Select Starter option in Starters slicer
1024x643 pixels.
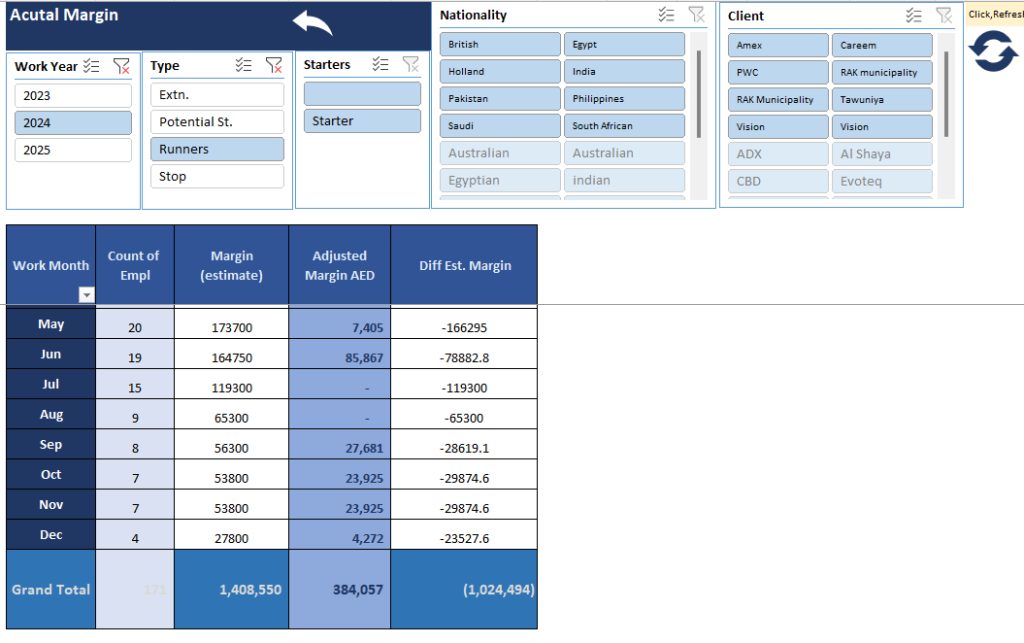362,121
